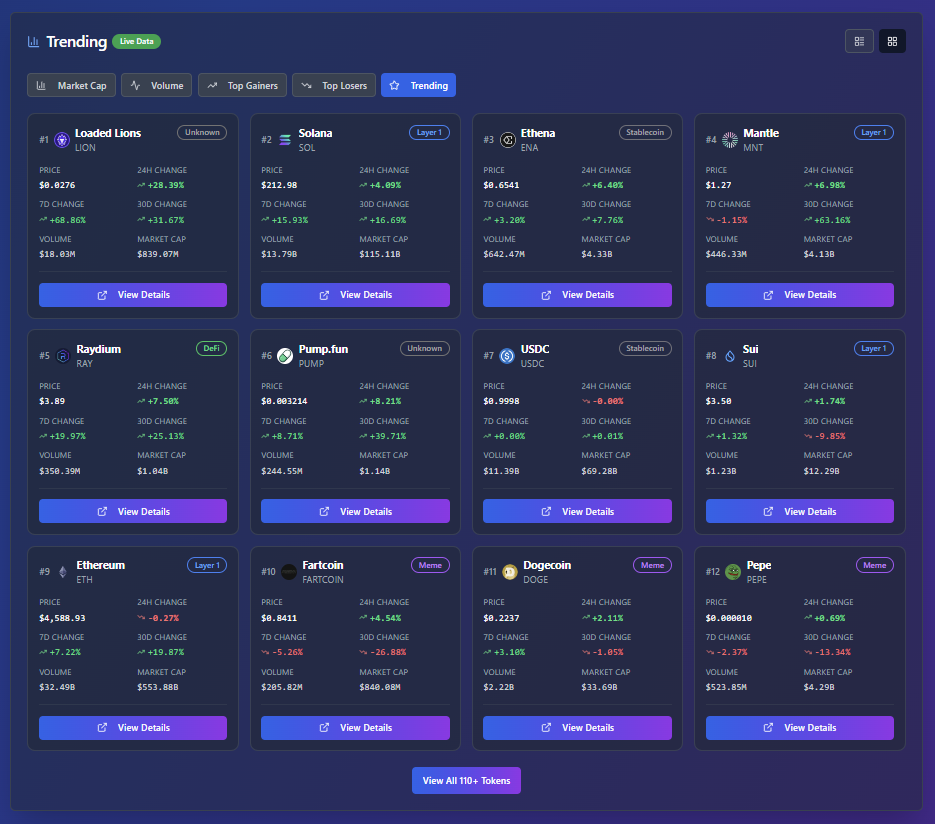Switch to list view layout
The height and width of the screenshot is (824, 935).
tap(859, 41)
